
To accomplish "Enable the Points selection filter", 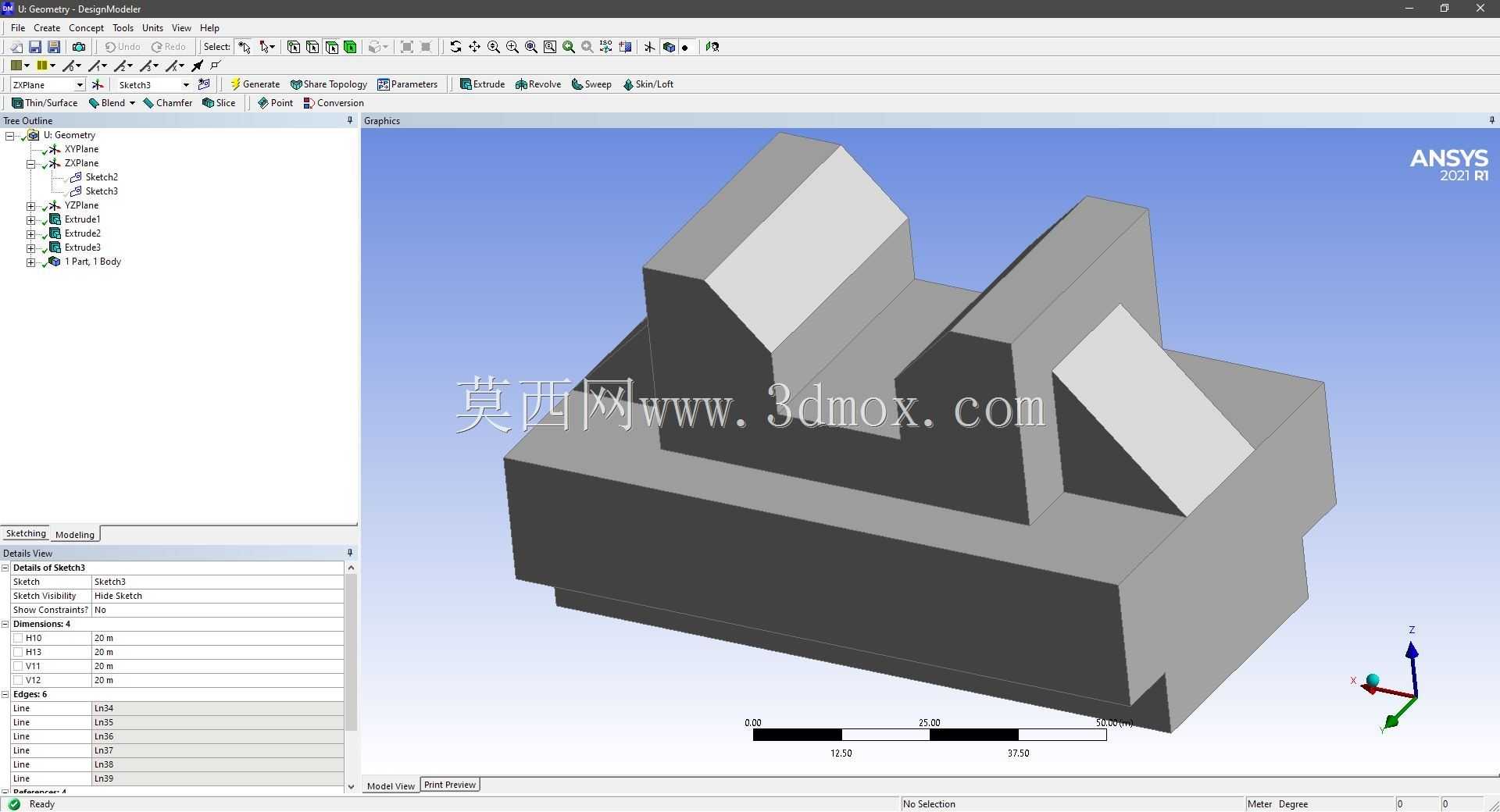I will point(294,47).
